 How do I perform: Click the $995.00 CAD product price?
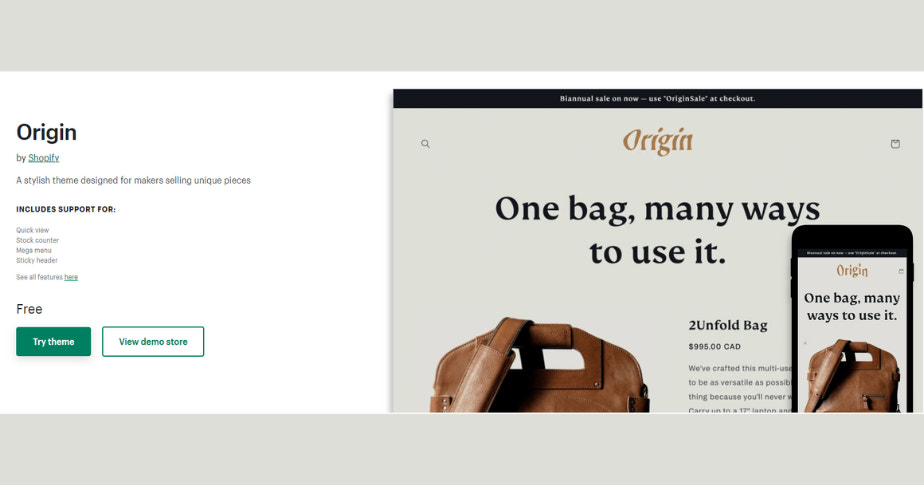click(x=715, y=346)
